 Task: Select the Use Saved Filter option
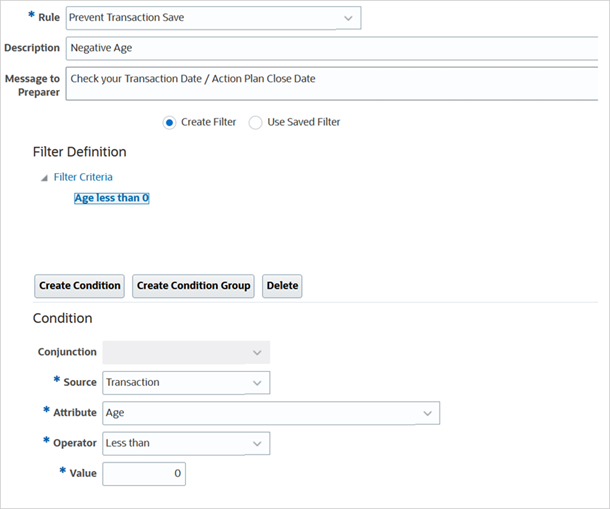256,122
